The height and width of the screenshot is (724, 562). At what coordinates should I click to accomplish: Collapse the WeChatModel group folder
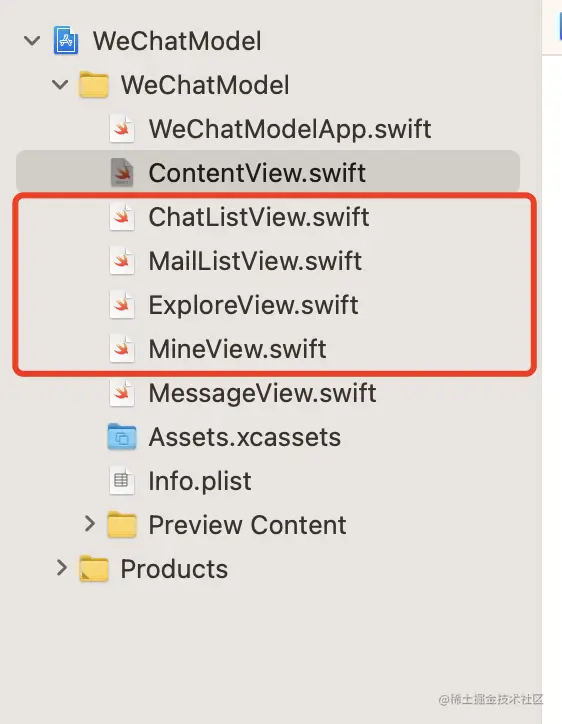pyautogui.click(x=60, y=84)
